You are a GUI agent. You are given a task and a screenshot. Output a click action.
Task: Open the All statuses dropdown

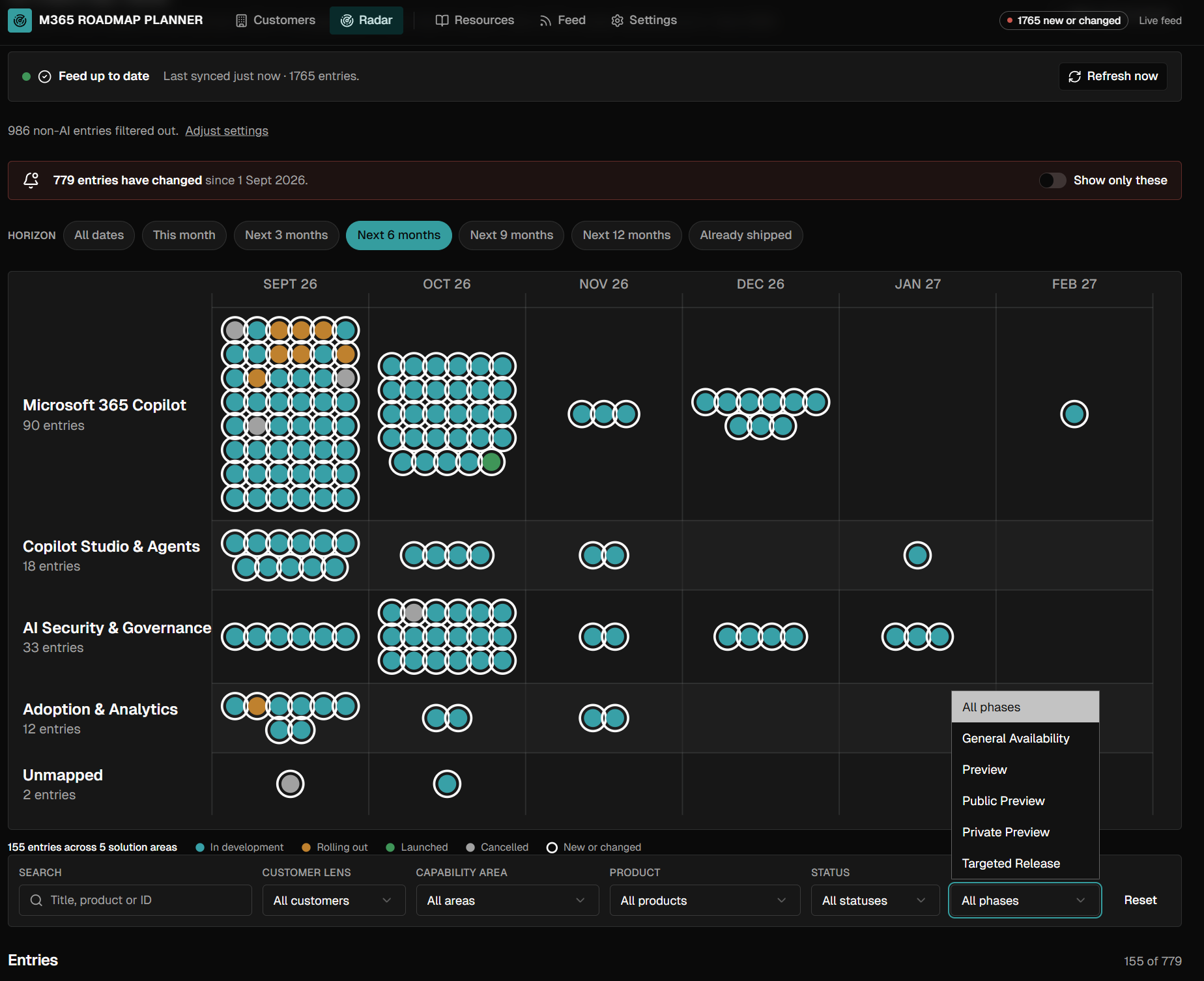[x=875, y=900]
